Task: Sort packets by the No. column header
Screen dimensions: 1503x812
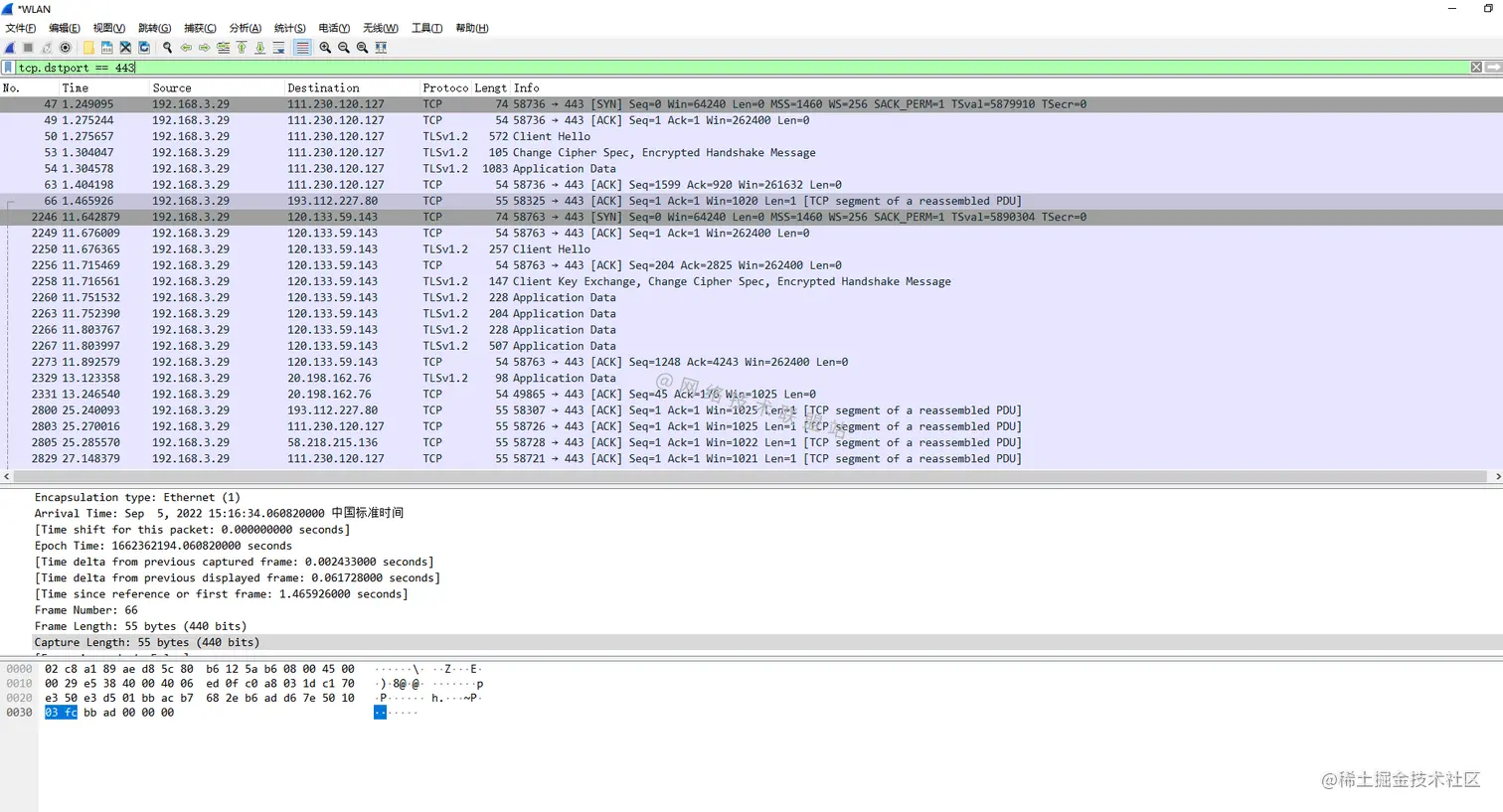Action: [30, 87]
